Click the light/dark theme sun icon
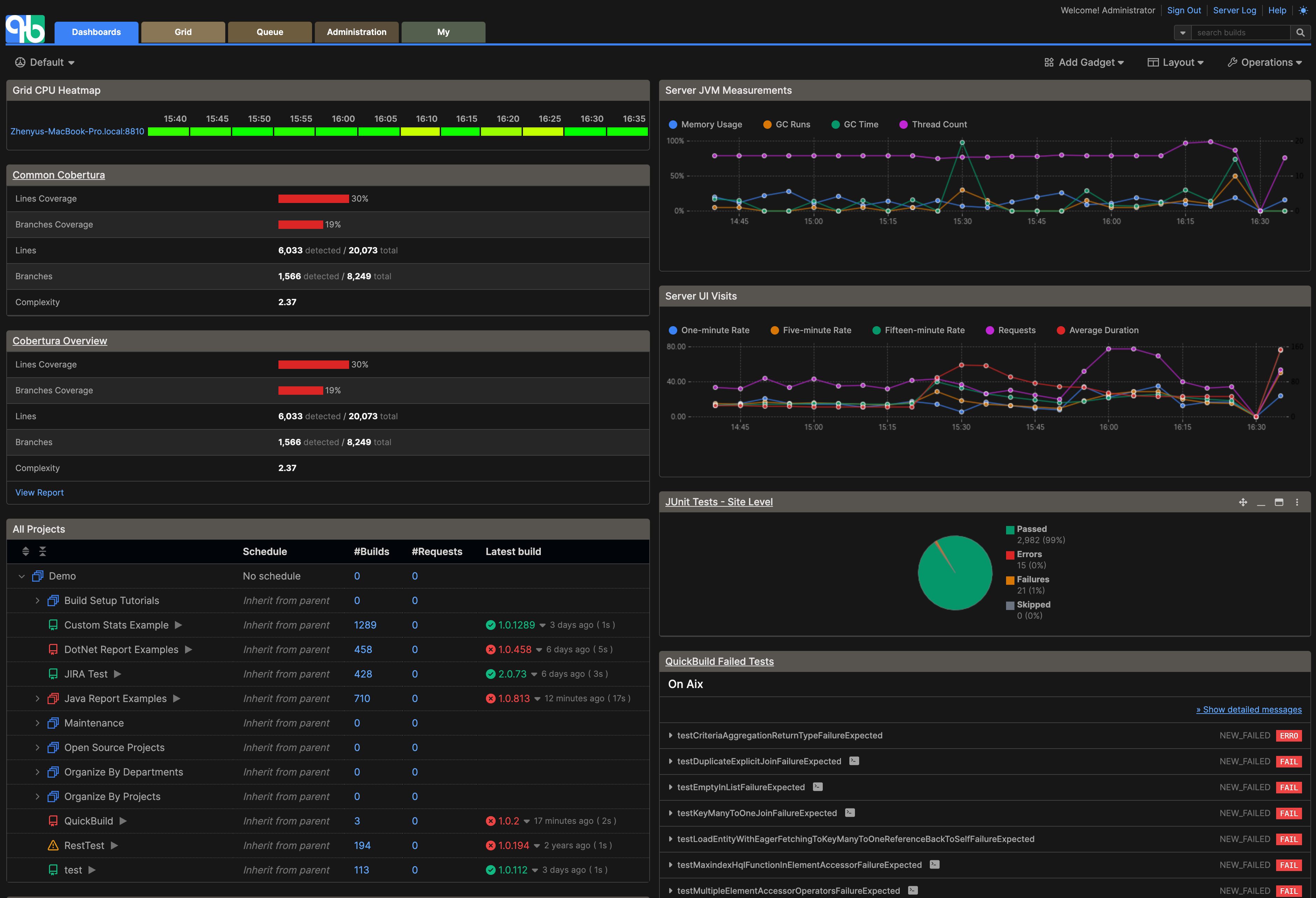Screen dimensions: 1316x898 pyautogui.click(x=1302, y=10)
